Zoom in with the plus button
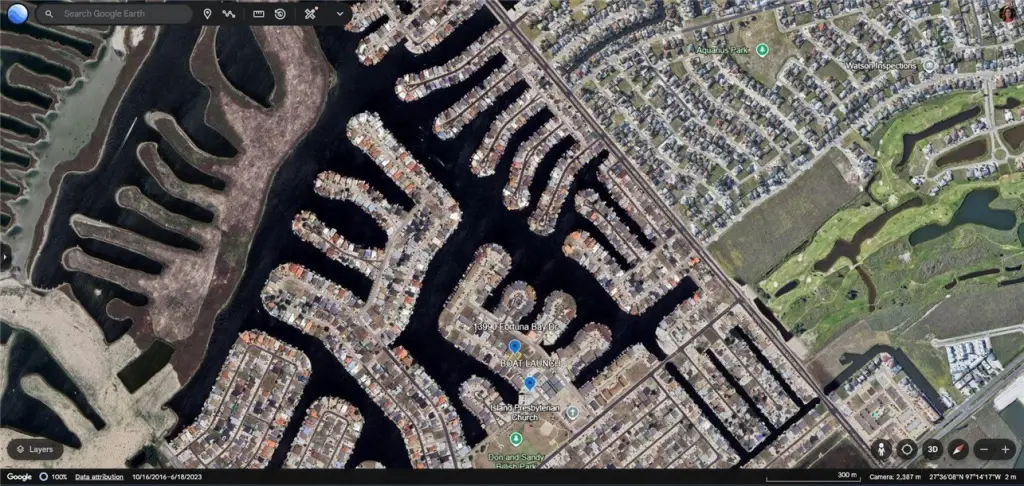The image size is (1024, 486). tap(1006, 449)
